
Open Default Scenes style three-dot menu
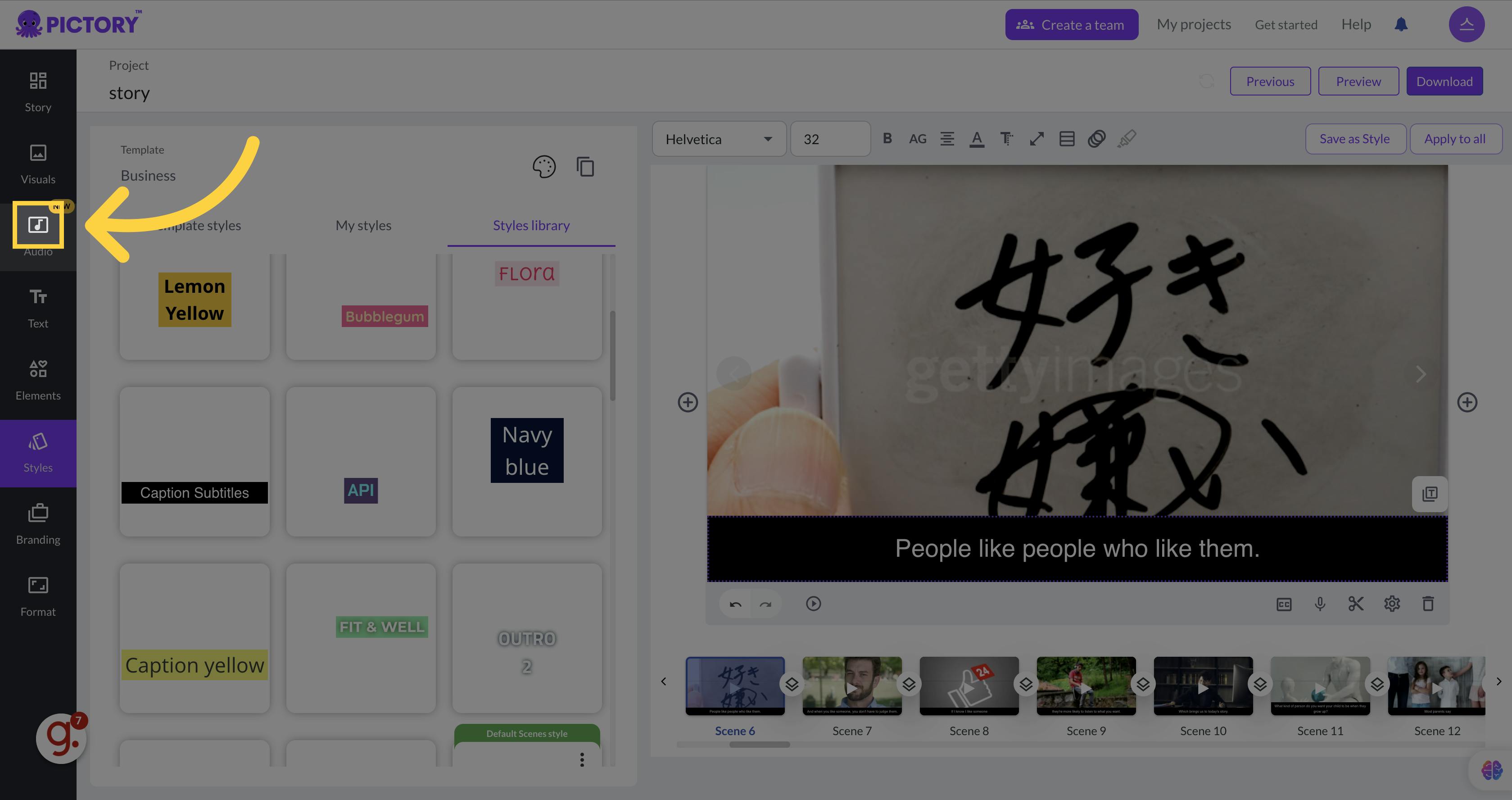(582, 759)
